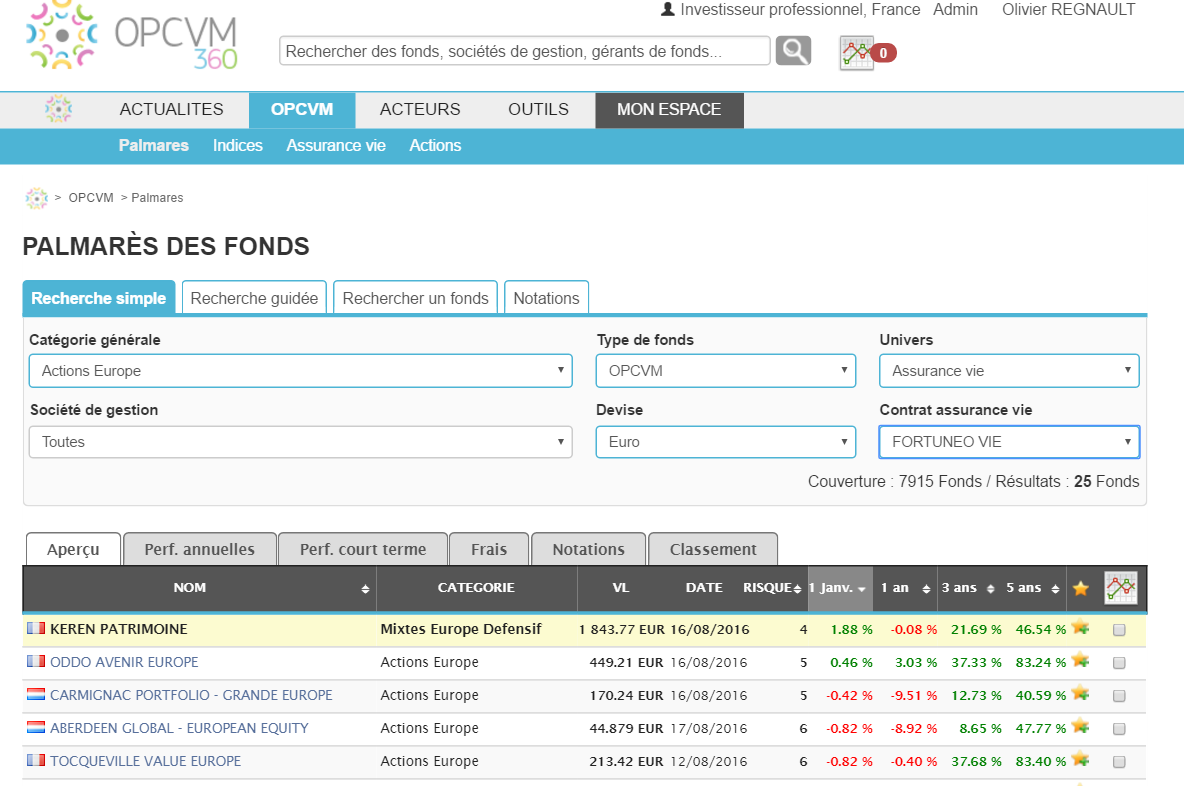
Task: Tick the checkbox for TOCQUEVILLE VALUE EUROPE
Action: click(1119, 762)
